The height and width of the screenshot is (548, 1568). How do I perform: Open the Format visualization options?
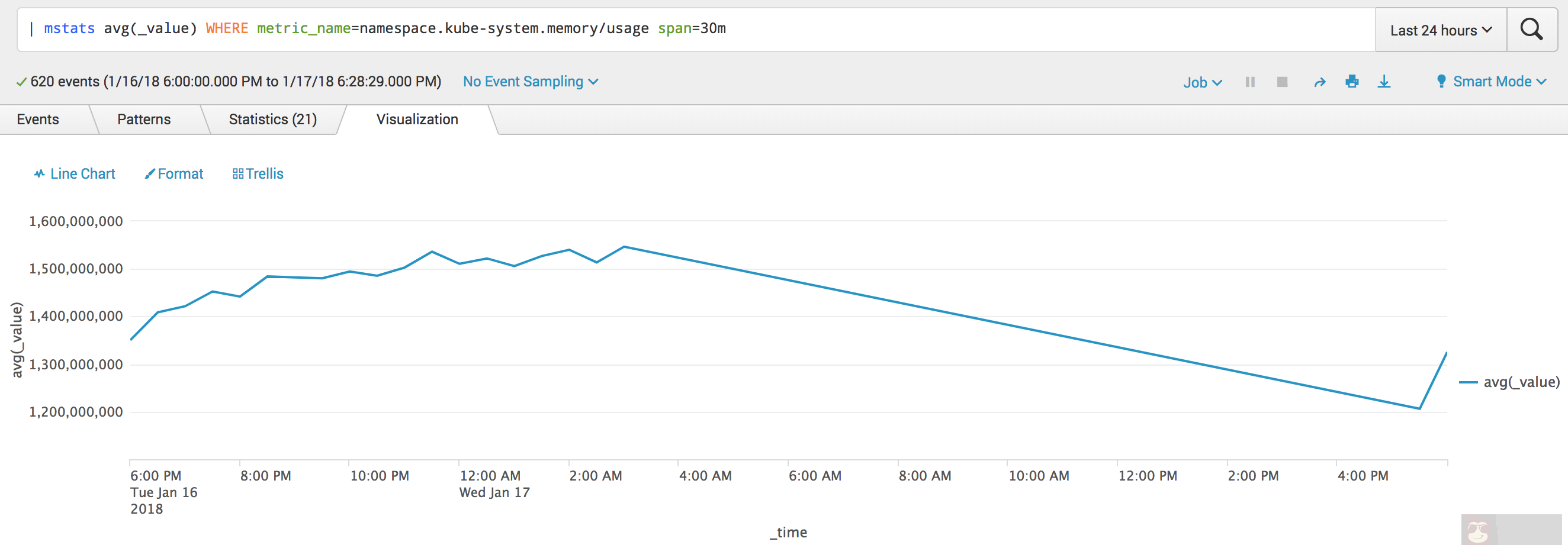tap(173, 173)
